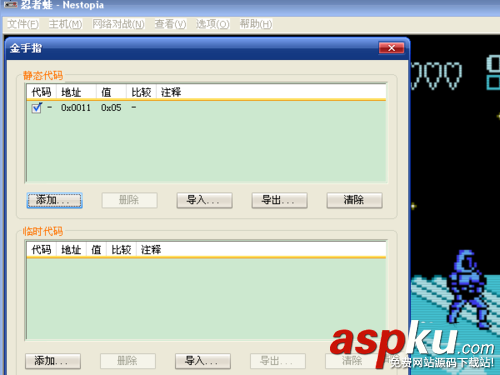Sort static codes by 注释 column

click(x=271, y=92)
